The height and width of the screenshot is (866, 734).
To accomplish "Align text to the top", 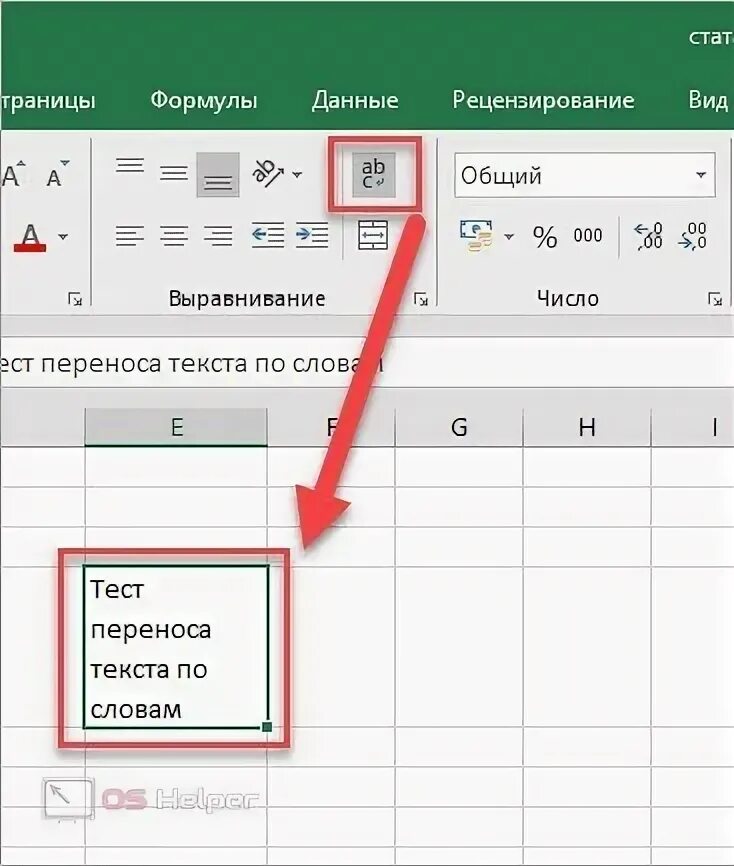I will coord(130,167).
